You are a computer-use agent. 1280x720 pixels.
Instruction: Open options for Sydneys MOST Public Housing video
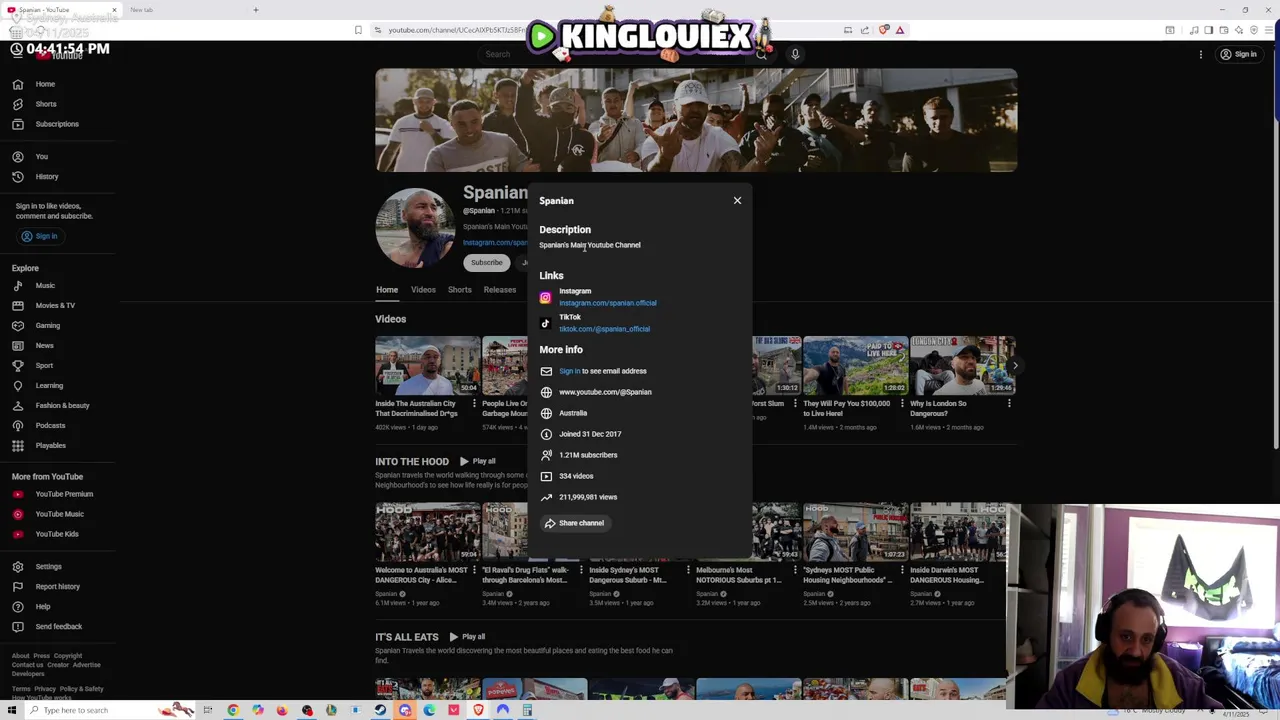point(902,570)
